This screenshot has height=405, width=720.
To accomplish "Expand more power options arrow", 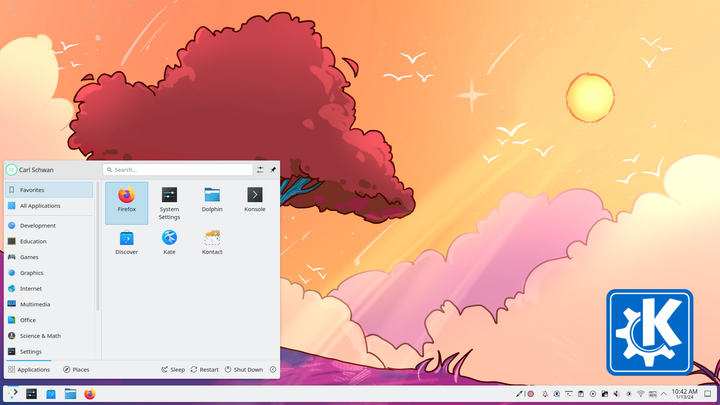I will tap(273, 370).
